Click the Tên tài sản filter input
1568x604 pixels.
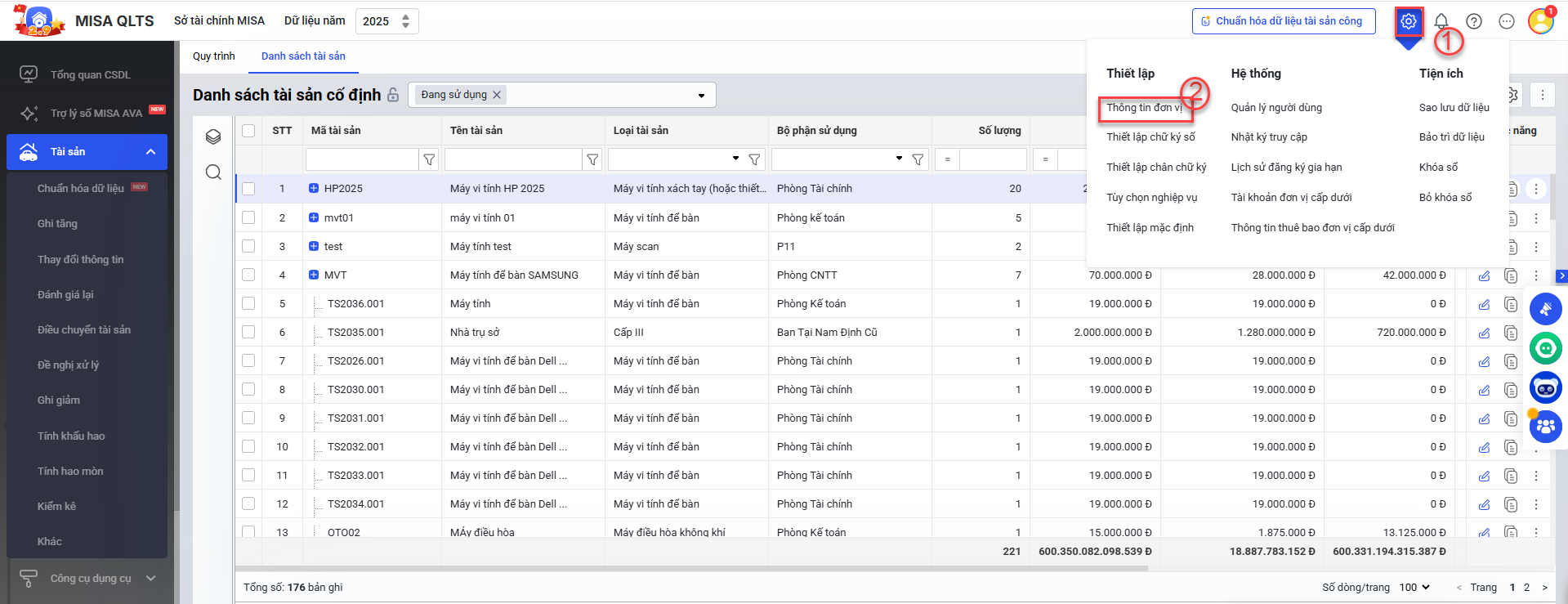(x=512, y=159)
